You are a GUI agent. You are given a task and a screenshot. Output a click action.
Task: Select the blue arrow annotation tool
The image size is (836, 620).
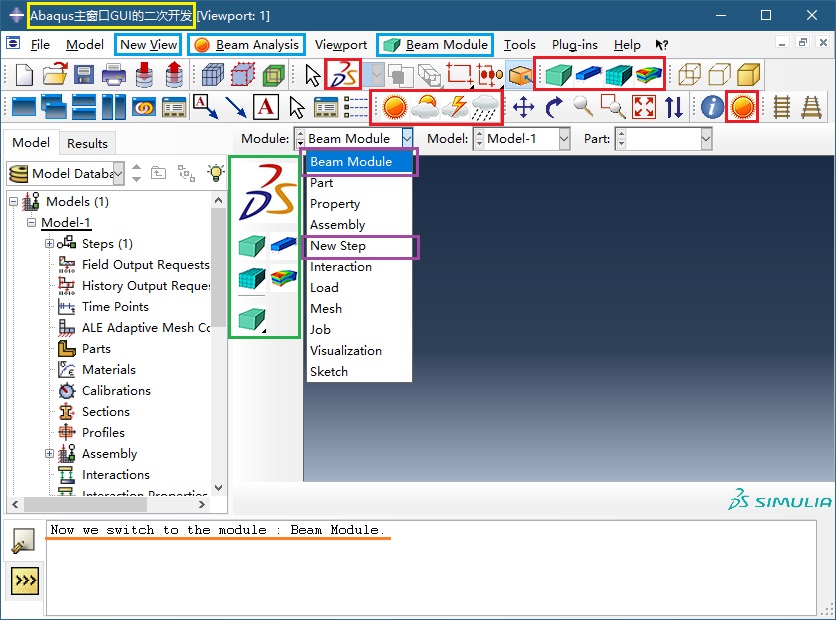coord(235,107)
